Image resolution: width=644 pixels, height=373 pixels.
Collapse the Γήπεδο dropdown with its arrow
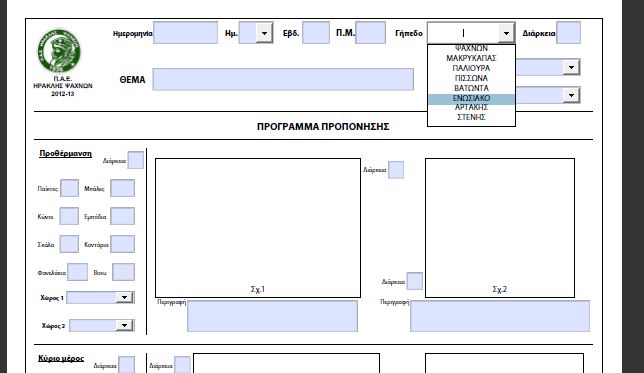(506, 33)
